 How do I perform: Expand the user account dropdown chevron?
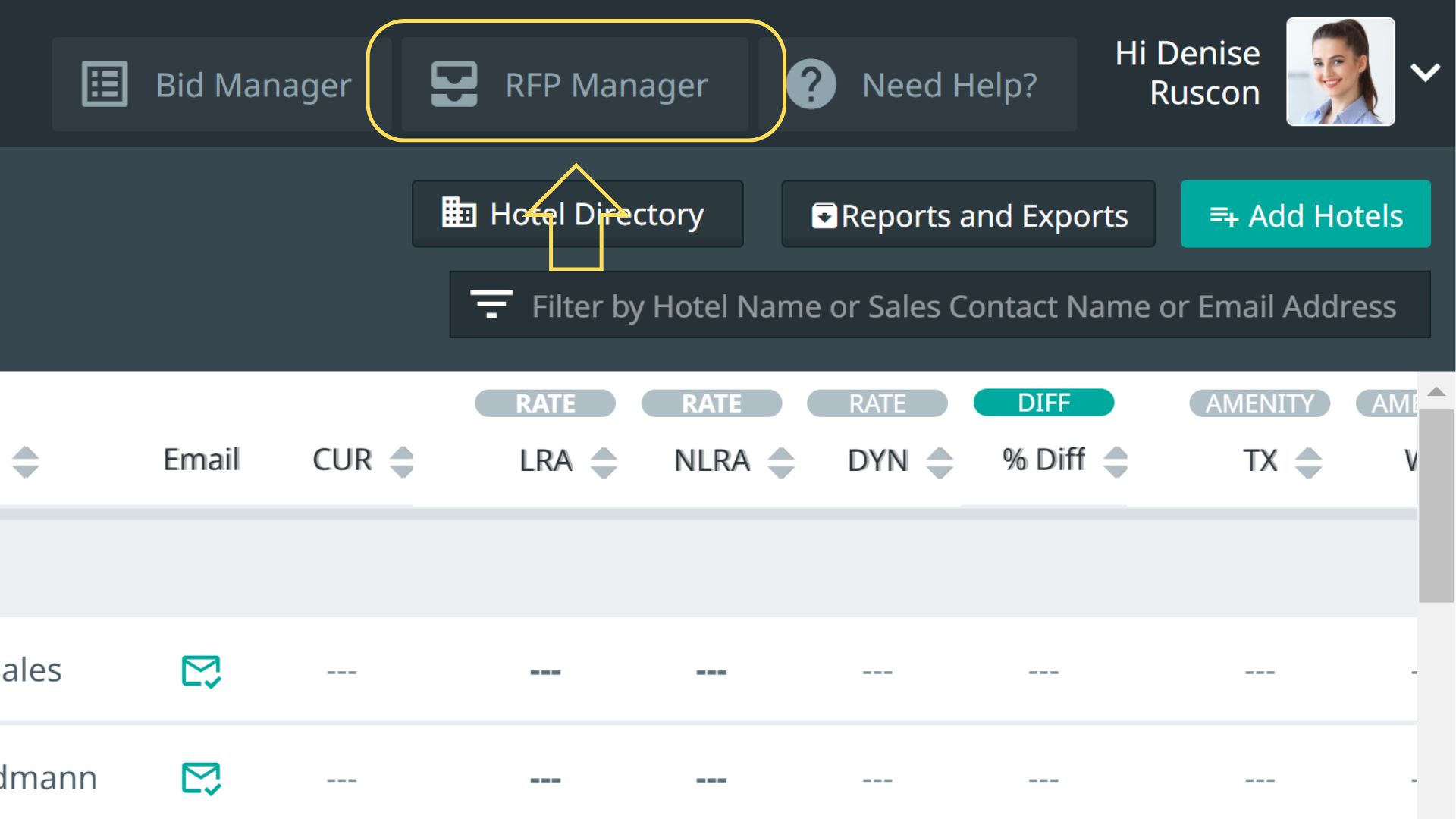(x=1425, y=73)
